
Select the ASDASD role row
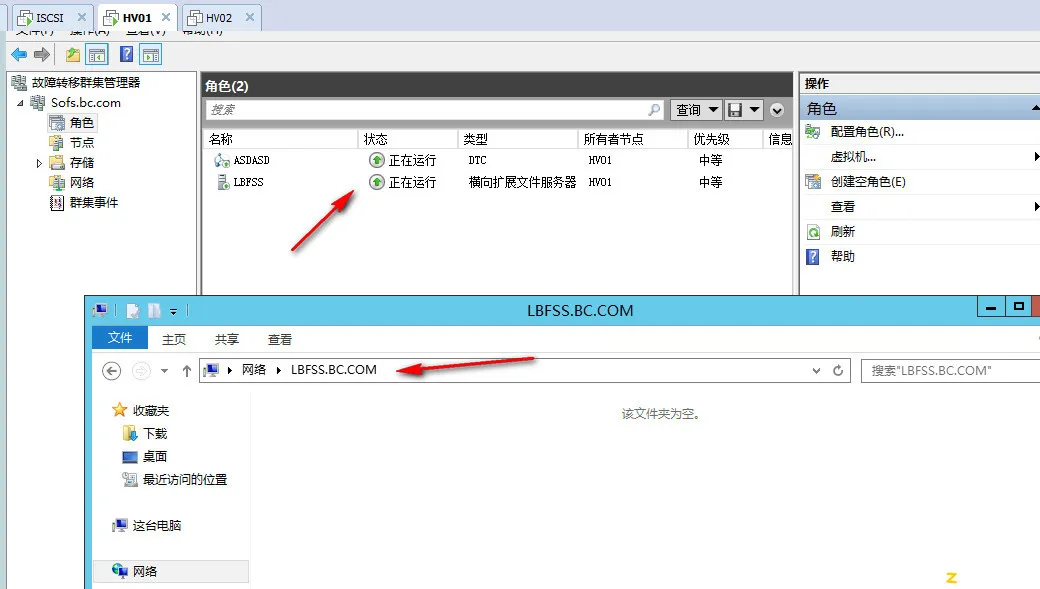point(497,160)
